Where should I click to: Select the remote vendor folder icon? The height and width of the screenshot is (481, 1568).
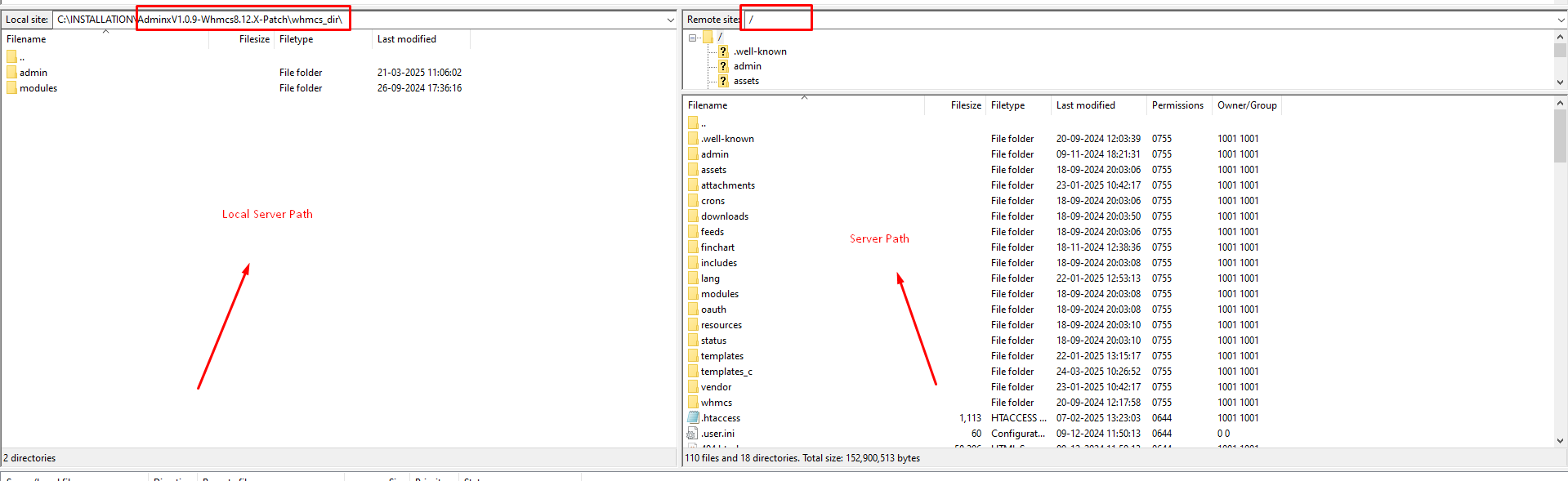coord(693,387)
